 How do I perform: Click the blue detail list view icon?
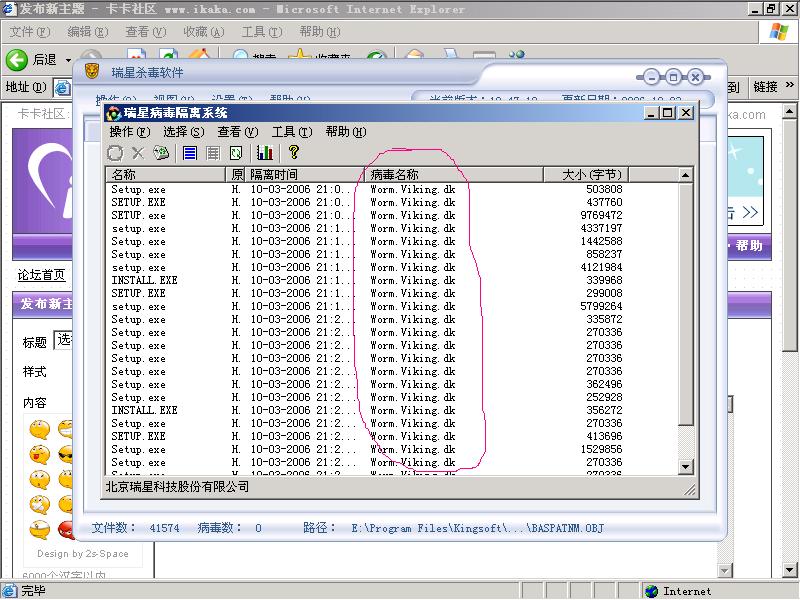pos(190,153)
